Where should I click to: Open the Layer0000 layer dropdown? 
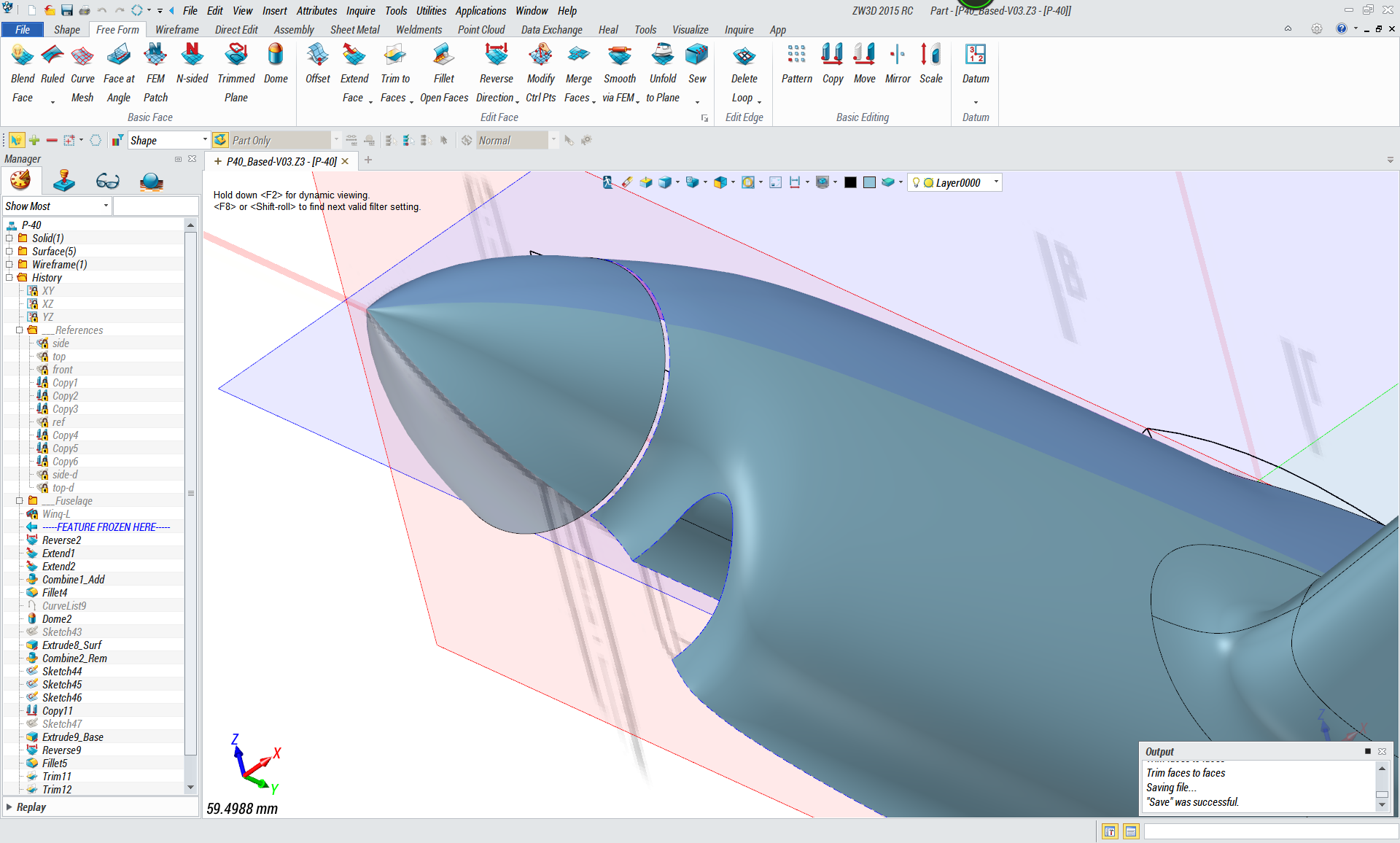click(x=996, y=182)
